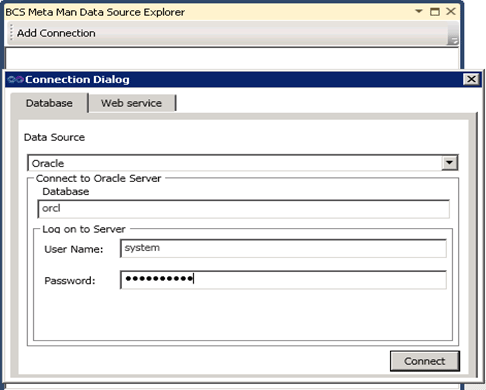Open the explorer panel's window position arrow

(419, 12)
